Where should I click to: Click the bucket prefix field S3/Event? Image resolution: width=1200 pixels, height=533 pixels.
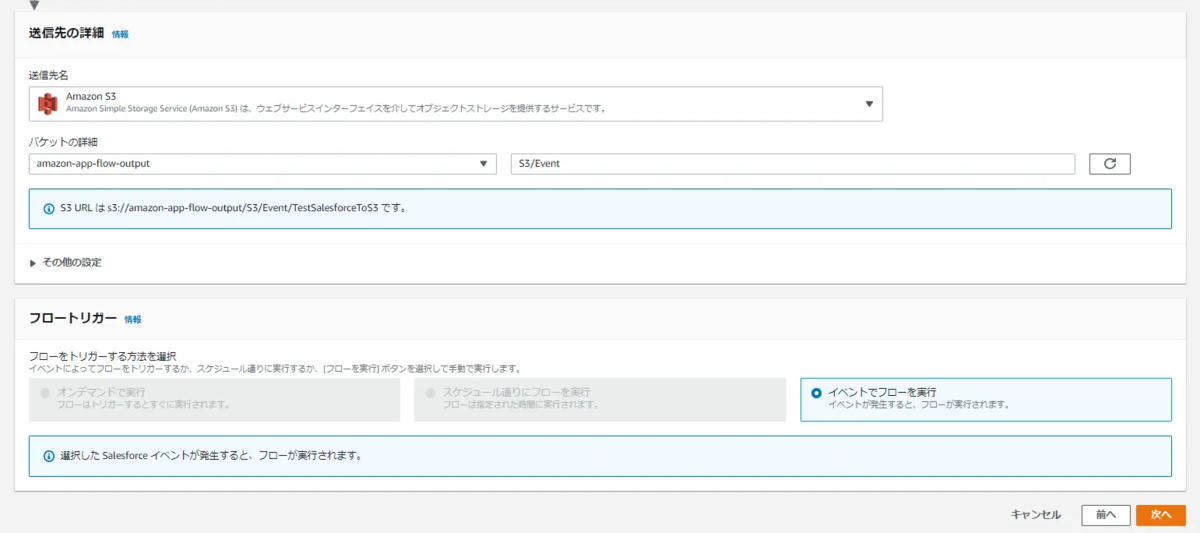coord(792,163)
